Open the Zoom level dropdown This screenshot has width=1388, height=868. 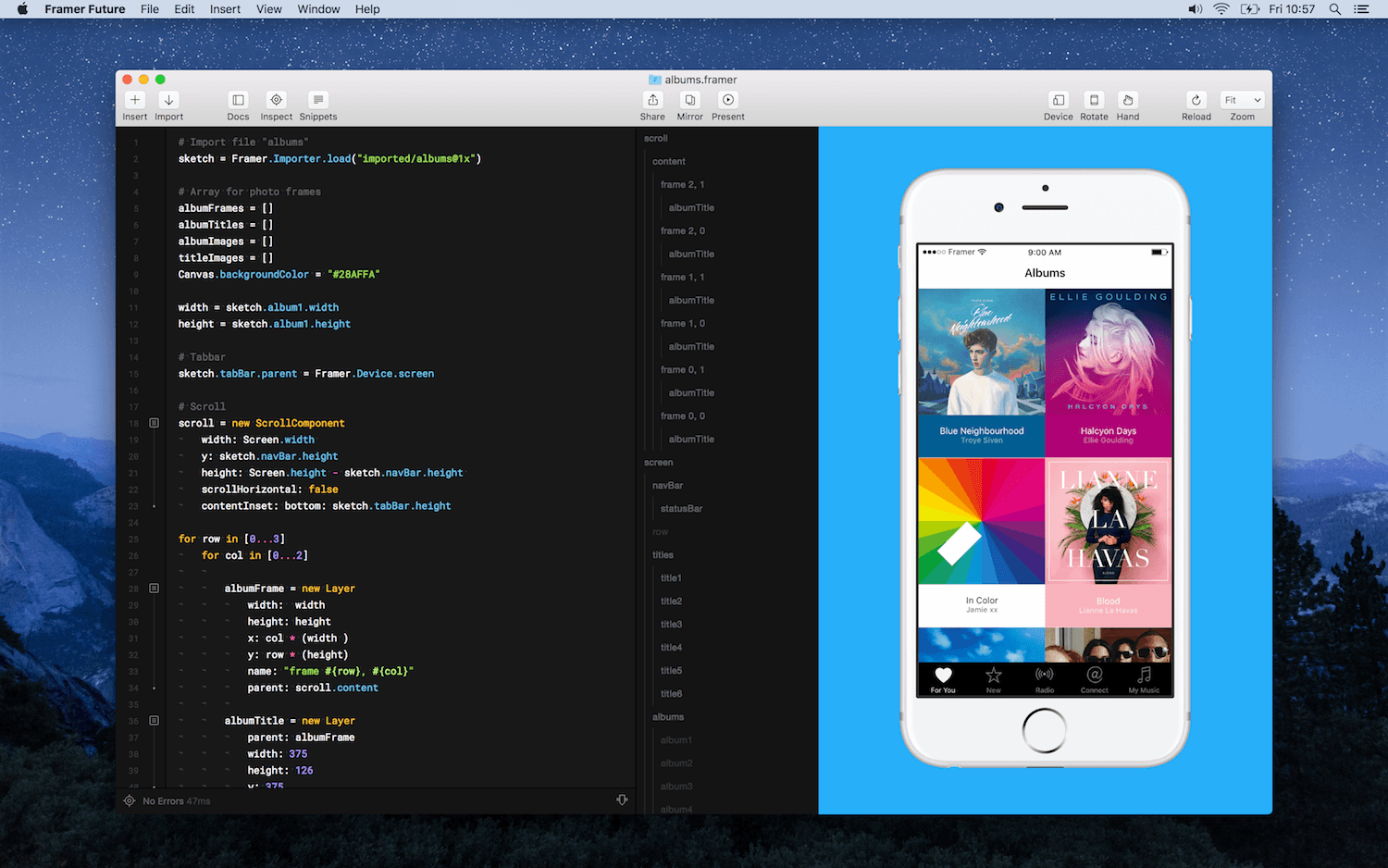click(x=1242, y=100)
